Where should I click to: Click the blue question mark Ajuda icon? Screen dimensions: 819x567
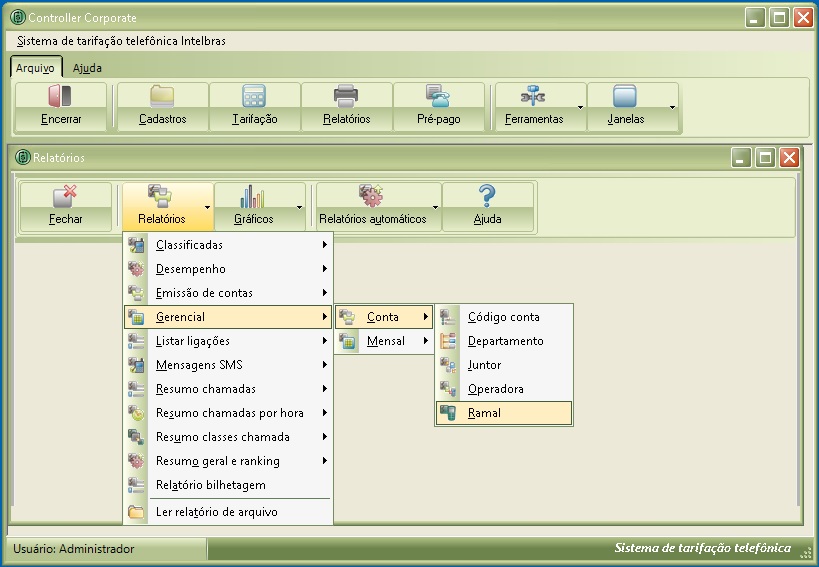[487, 197]
